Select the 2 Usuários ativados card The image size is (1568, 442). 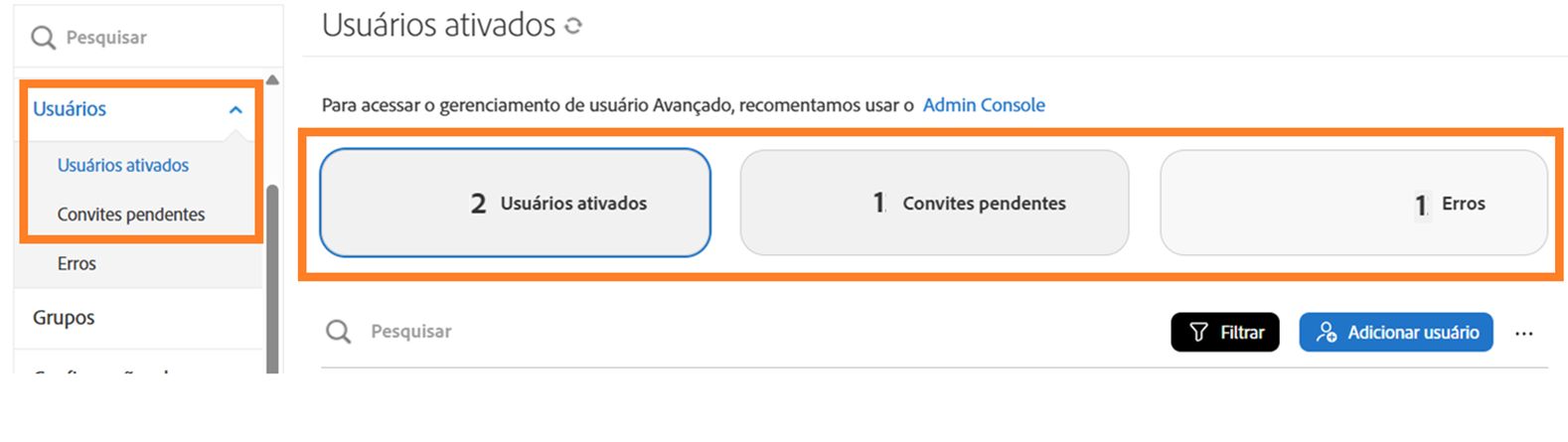tap(515, 203)
